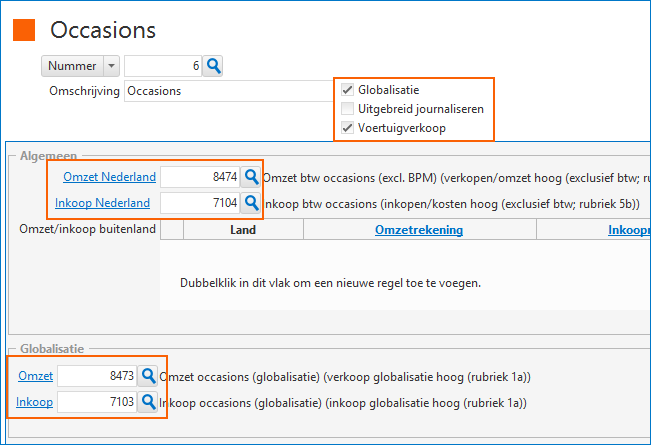Sort by the Omzetrekening column header
This screenshot has width=651, height=445.
419,230
